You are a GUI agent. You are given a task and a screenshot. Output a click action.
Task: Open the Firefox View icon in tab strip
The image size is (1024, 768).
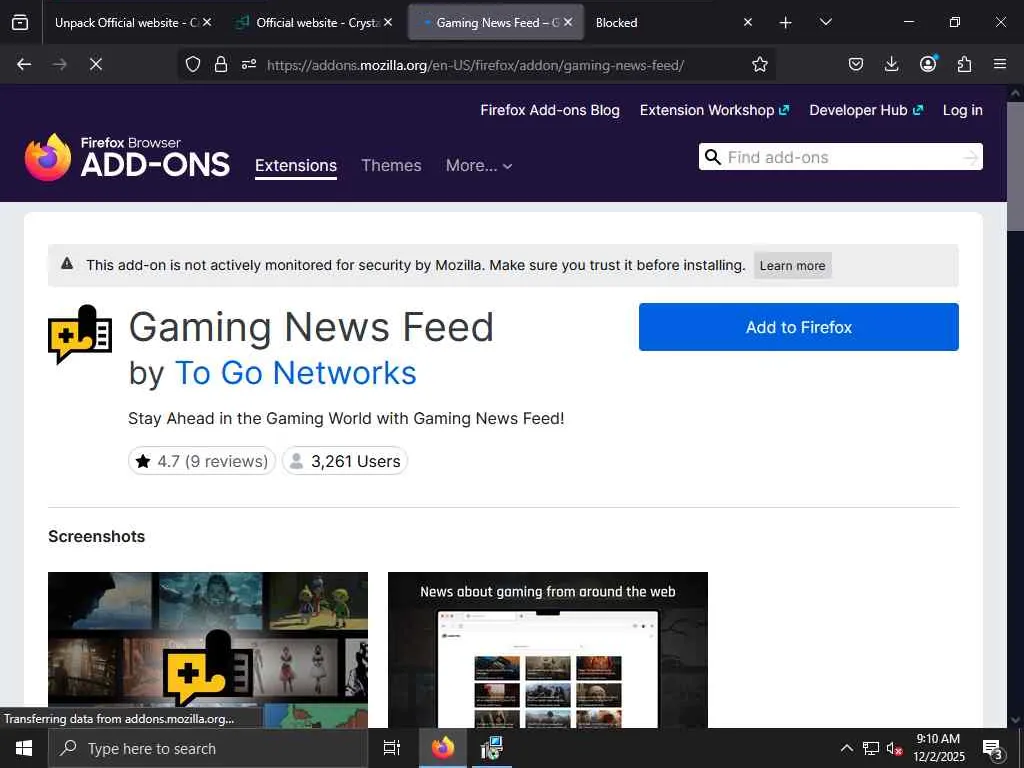(20, 23)
